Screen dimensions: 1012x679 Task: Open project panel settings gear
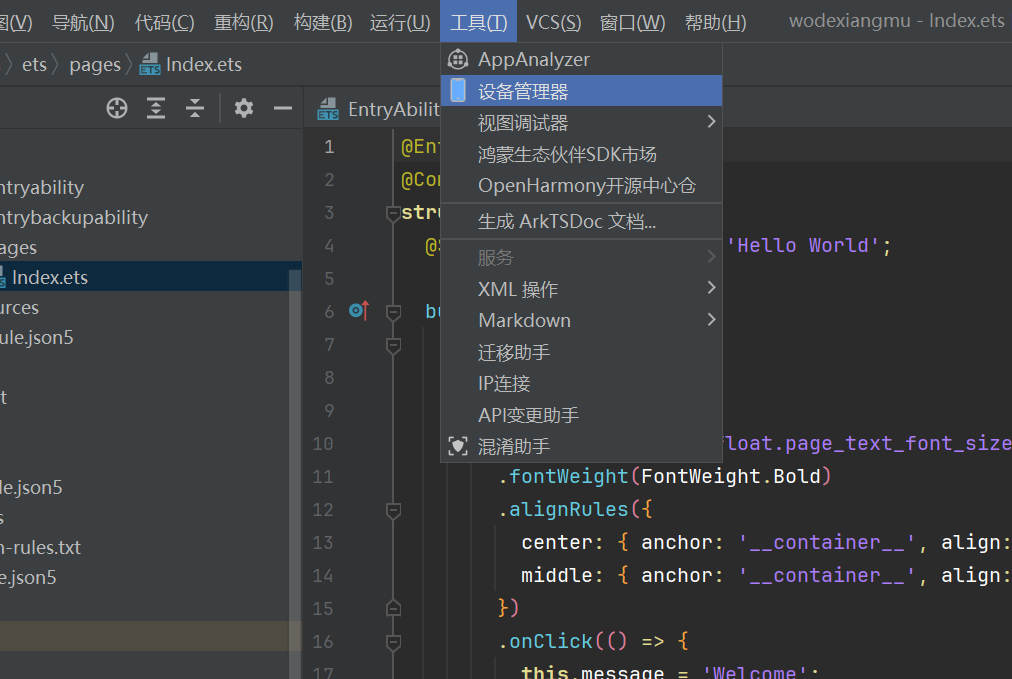[243, 108]
